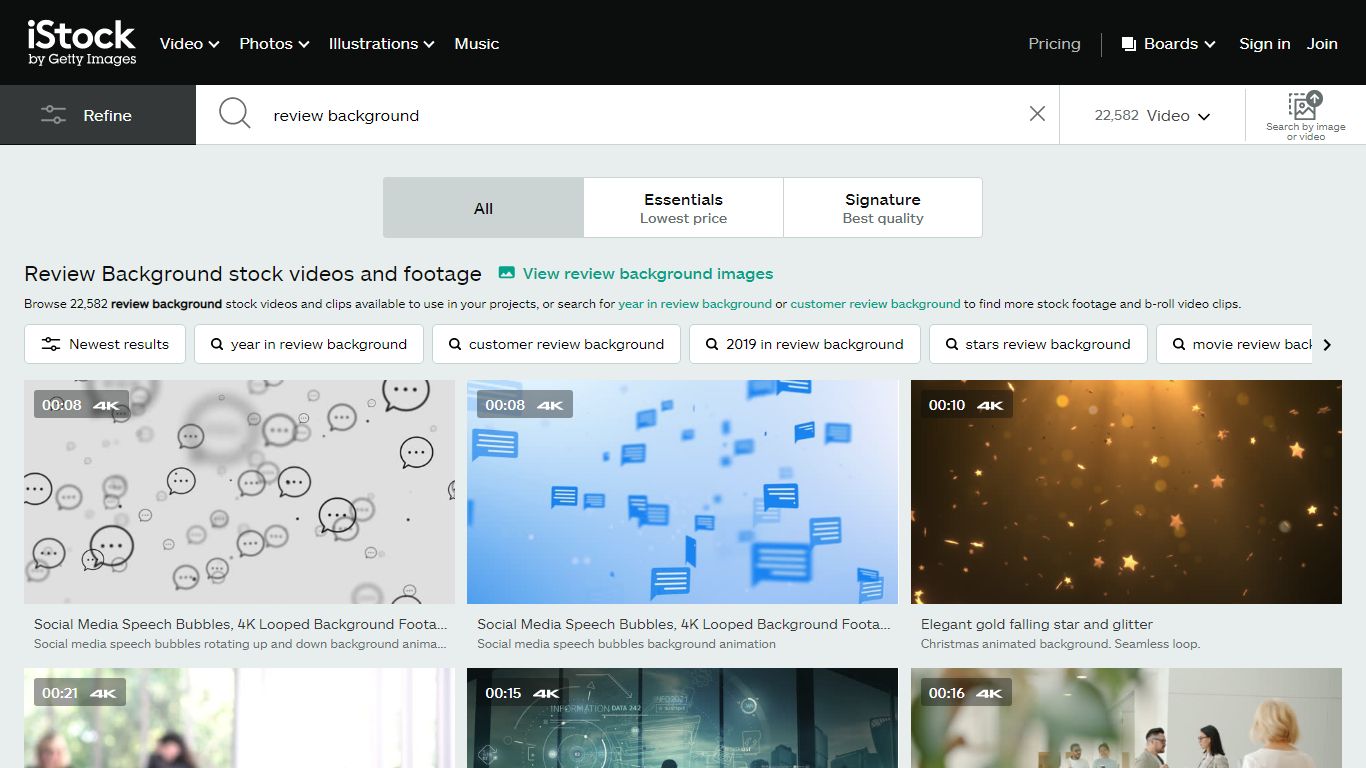Click Review Background stock videos and footage heading
The image size is (1366, 768).
click(x=253, y=273)
